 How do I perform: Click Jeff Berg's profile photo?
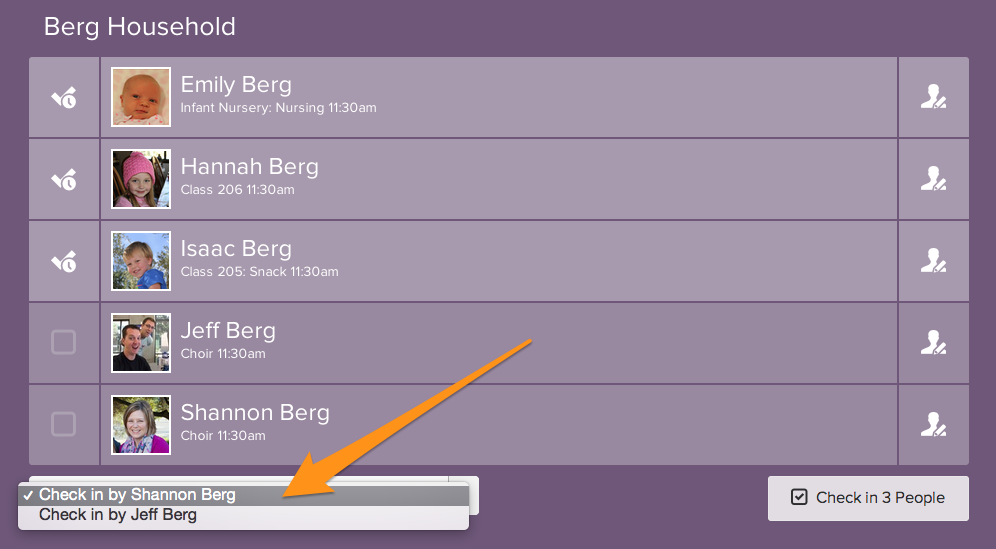click(x=141, y=343)
